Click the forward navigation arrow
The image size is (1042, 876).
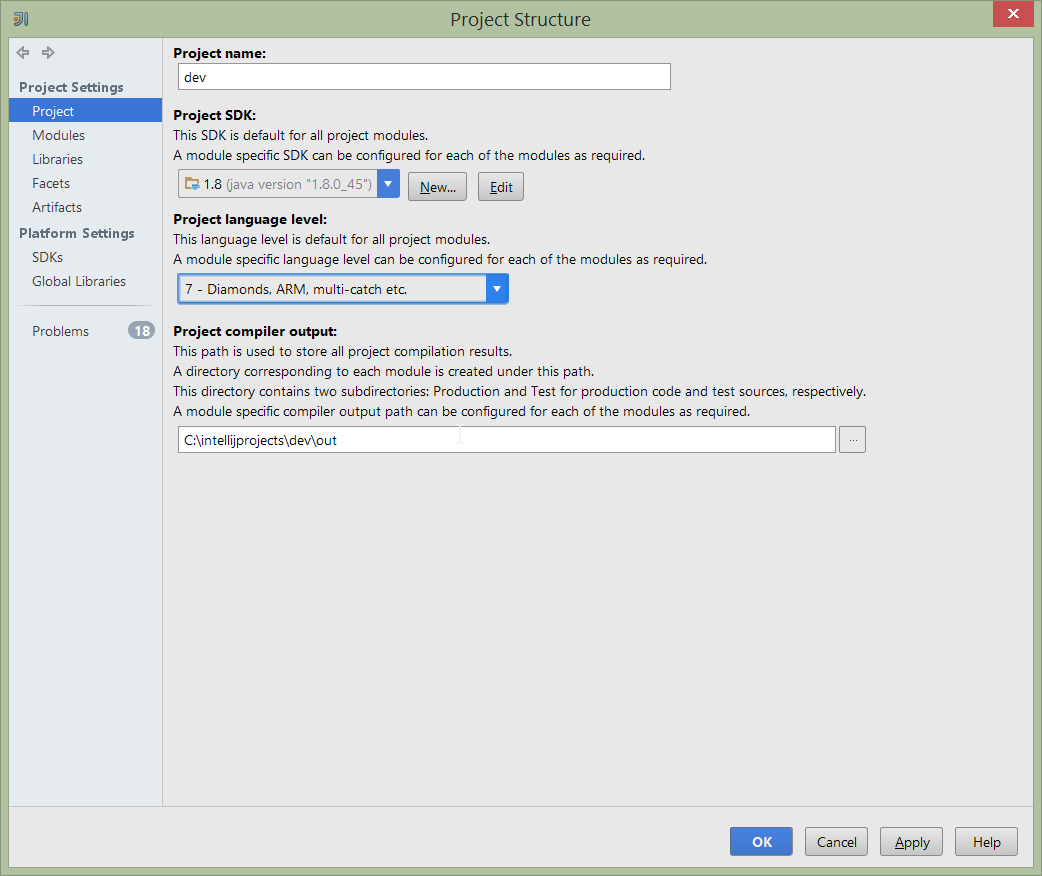pyautogui.click(x=48, y=53)
